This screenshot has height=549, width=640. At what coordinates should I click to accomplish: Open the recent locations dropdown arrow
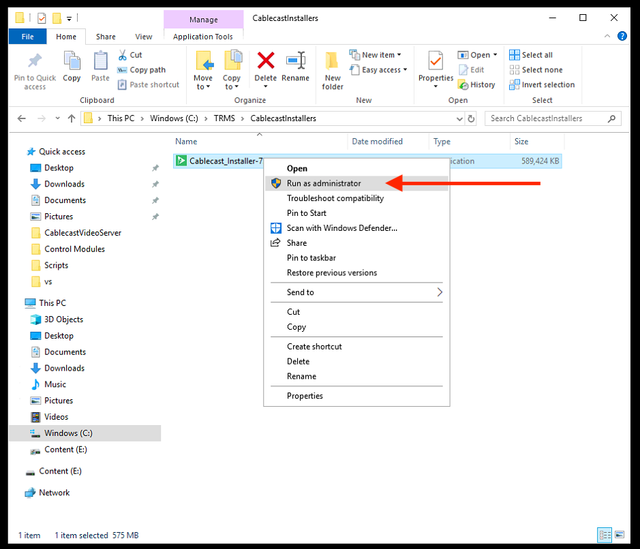[58, 118]
